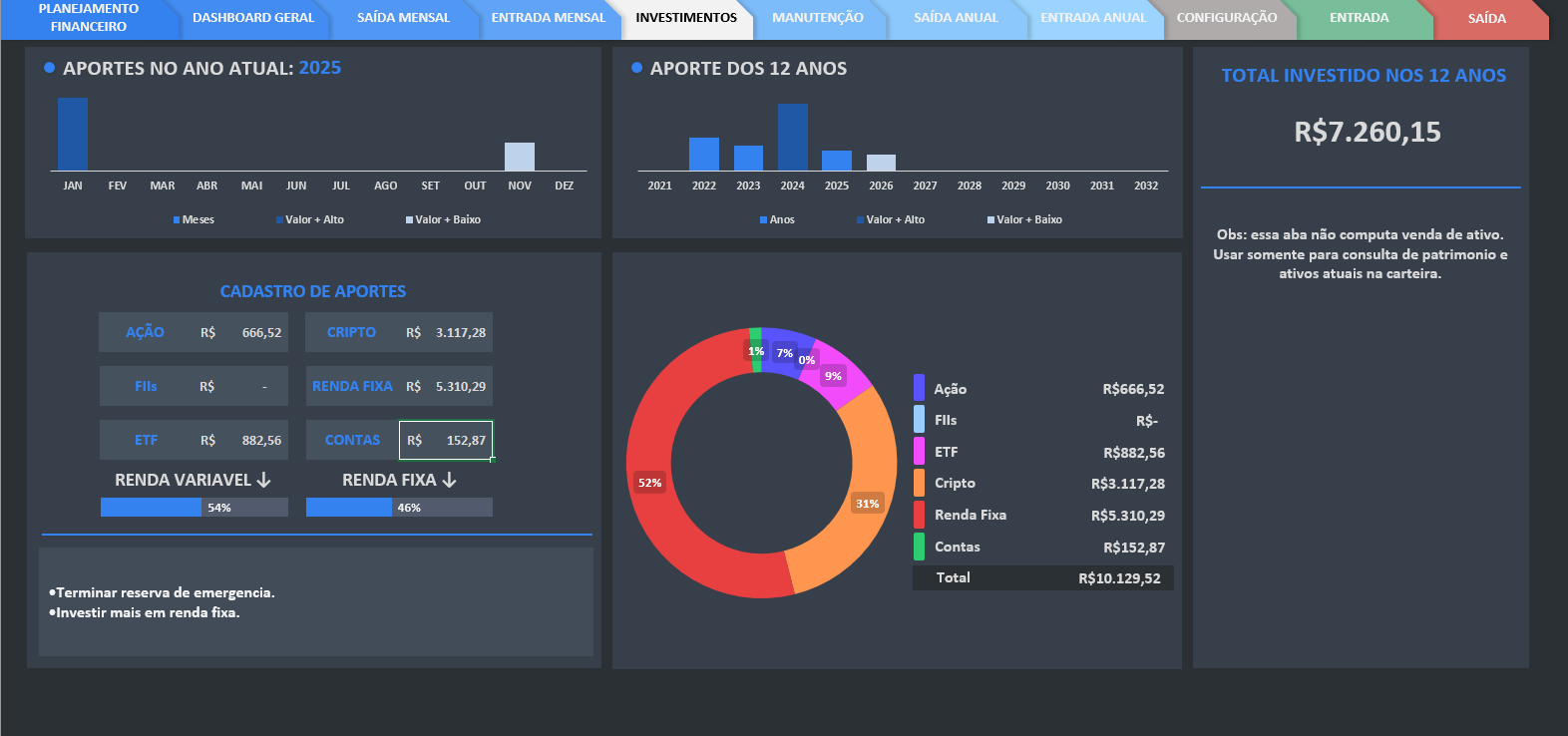Select the INVESTIMENTOS tab
Viewport: 1568px width, 736px height.
point(686,18)
